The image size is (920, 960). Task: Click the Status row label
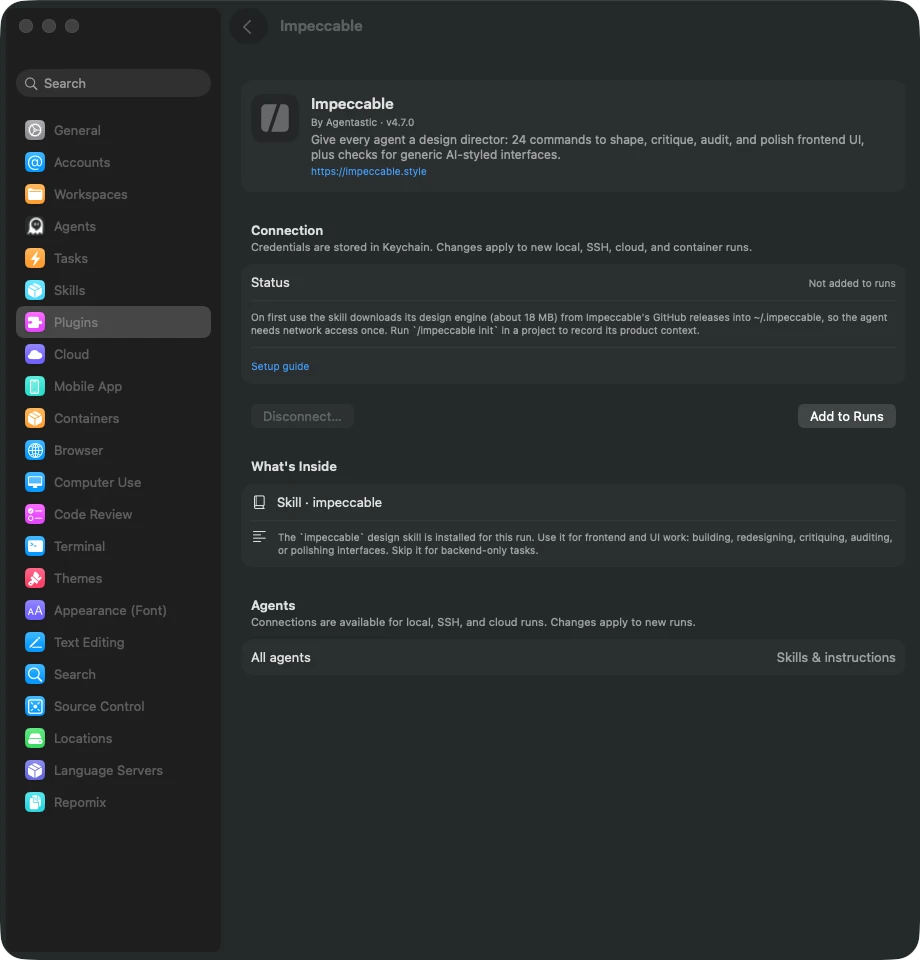coord(270,283)
